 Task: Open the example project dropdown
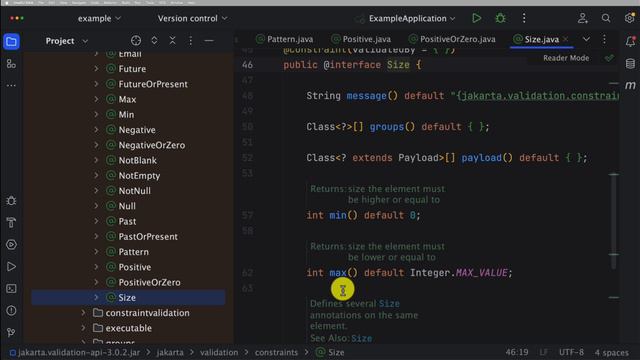coord(99,18)
